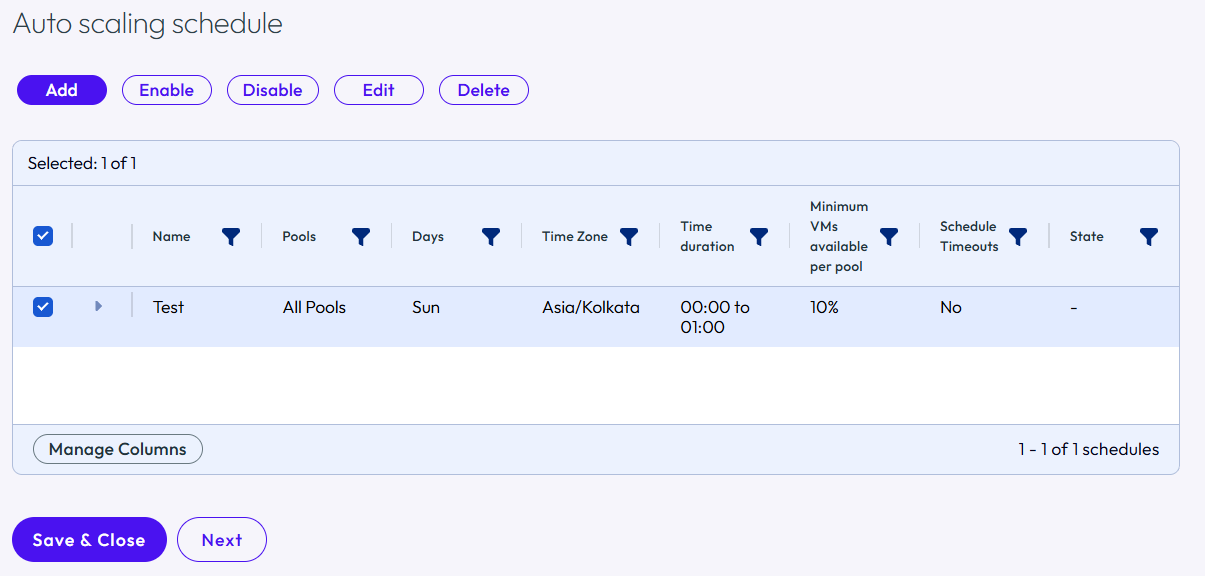The height and width of the screenshot is (576, 1205).
Task: Click the All Pools cell
Action: click(314, 307)
